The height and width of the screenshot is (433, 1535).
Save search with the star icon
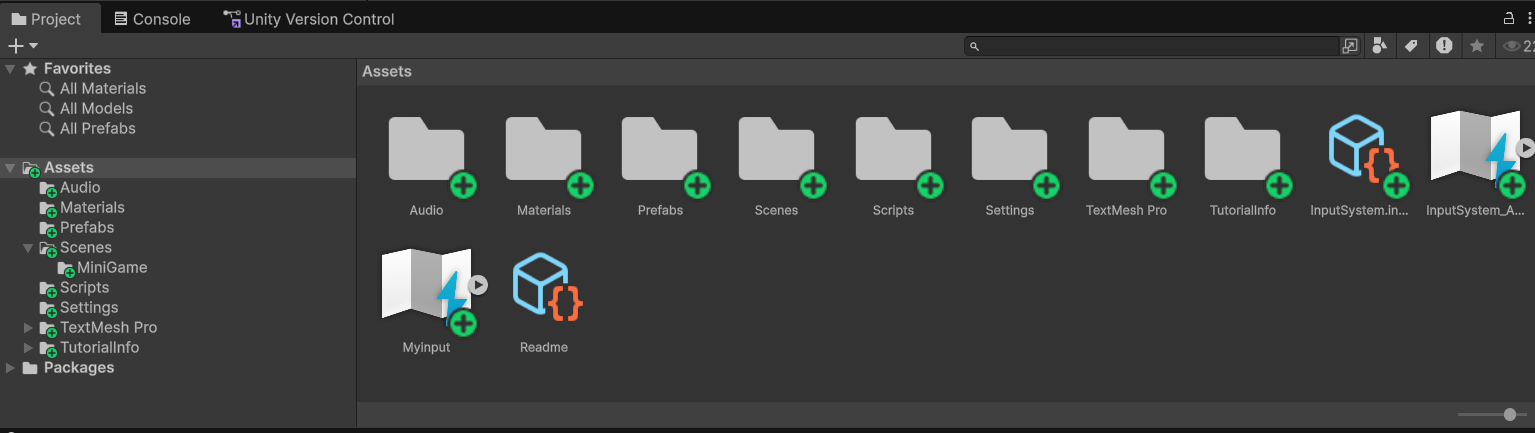pyautogui.click(x=1476, y=46)
